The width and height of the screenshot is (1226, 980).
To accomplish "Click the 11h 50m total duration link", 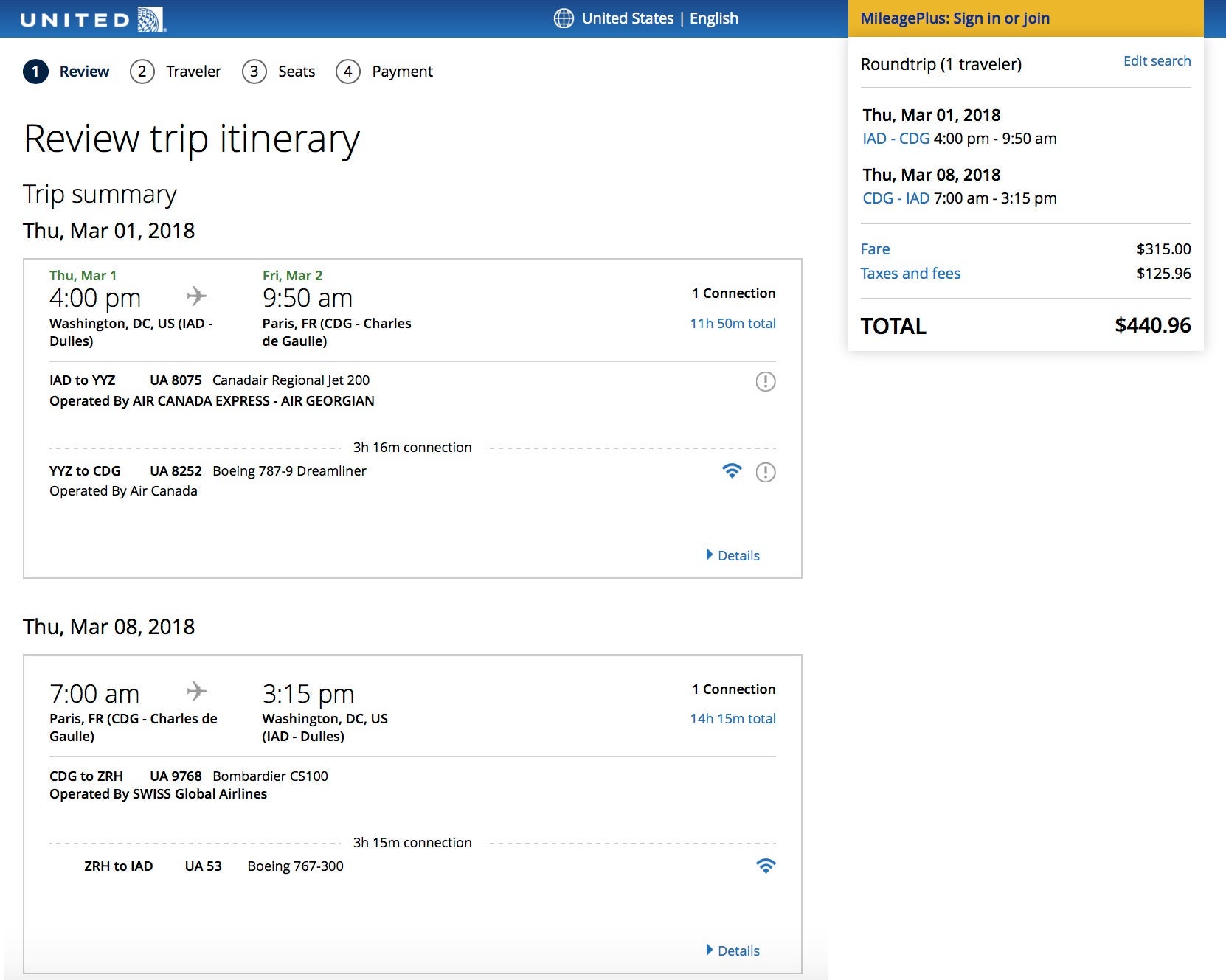I will [x=732, y=323].
